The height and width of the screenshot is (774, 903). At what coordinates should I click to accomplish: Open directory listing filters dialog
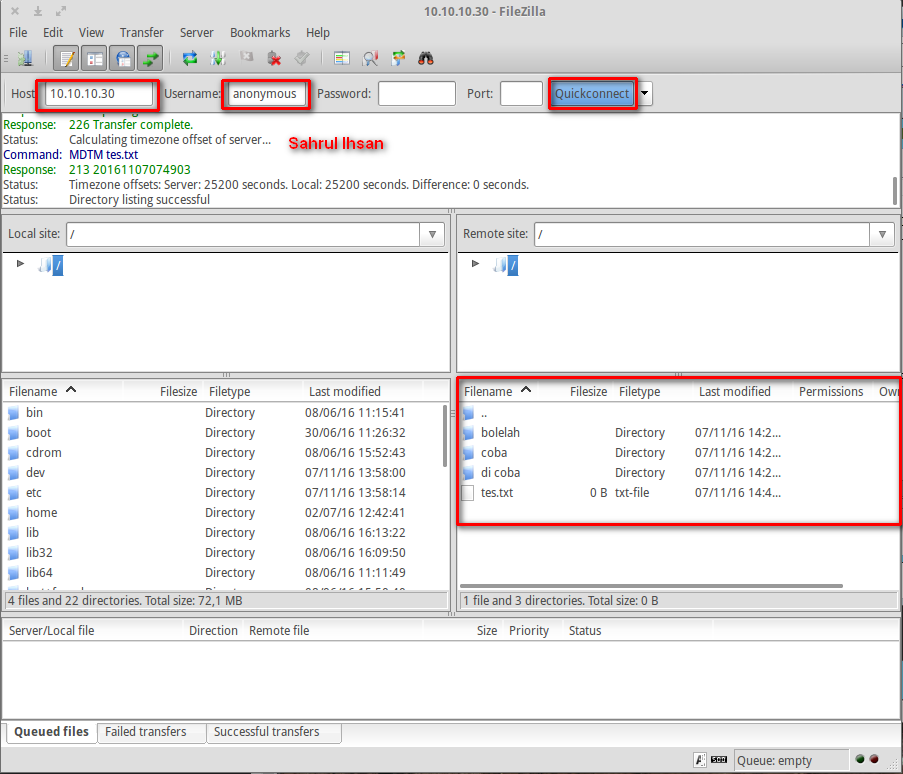pos(342,58)
